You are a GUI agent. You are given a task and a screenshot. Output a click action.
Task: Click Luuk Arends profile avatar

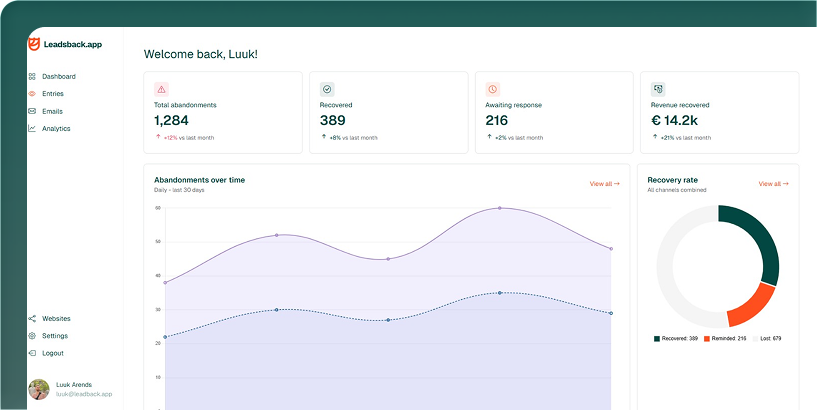39,389
